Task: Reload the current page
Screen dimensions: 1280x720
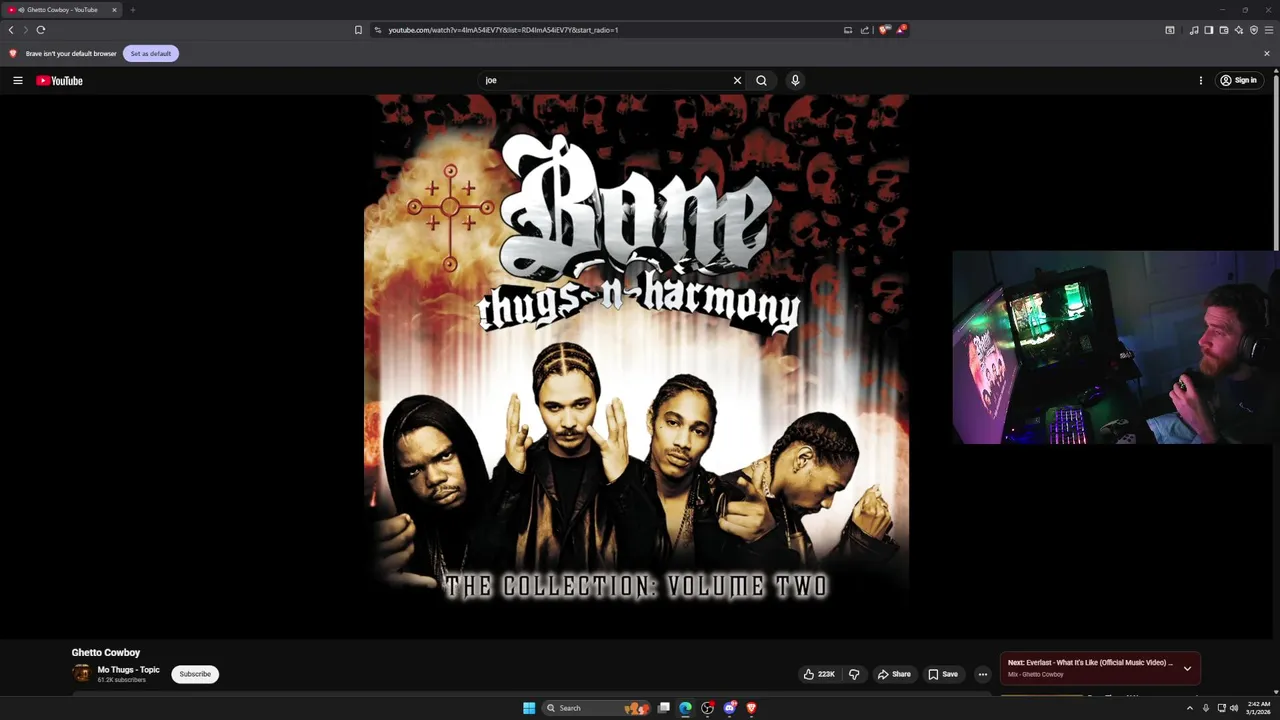Action: pos(41,30)
